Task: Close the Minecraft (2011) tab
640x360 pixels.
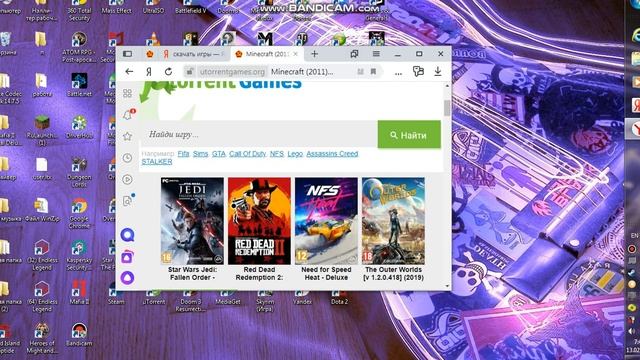Action: click(296, 54)
